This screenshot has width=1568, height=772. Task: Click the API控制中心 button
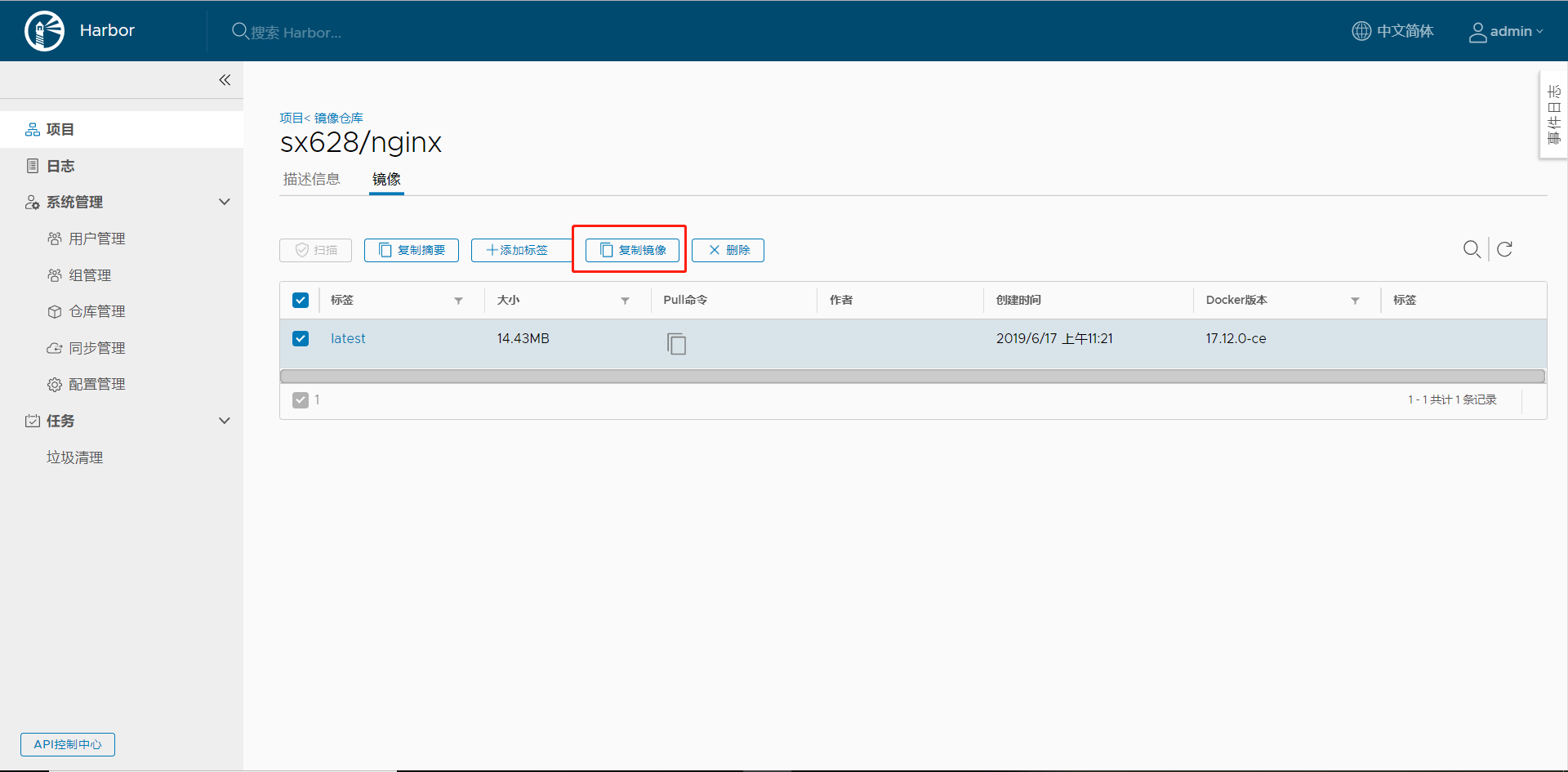point(68,744)
